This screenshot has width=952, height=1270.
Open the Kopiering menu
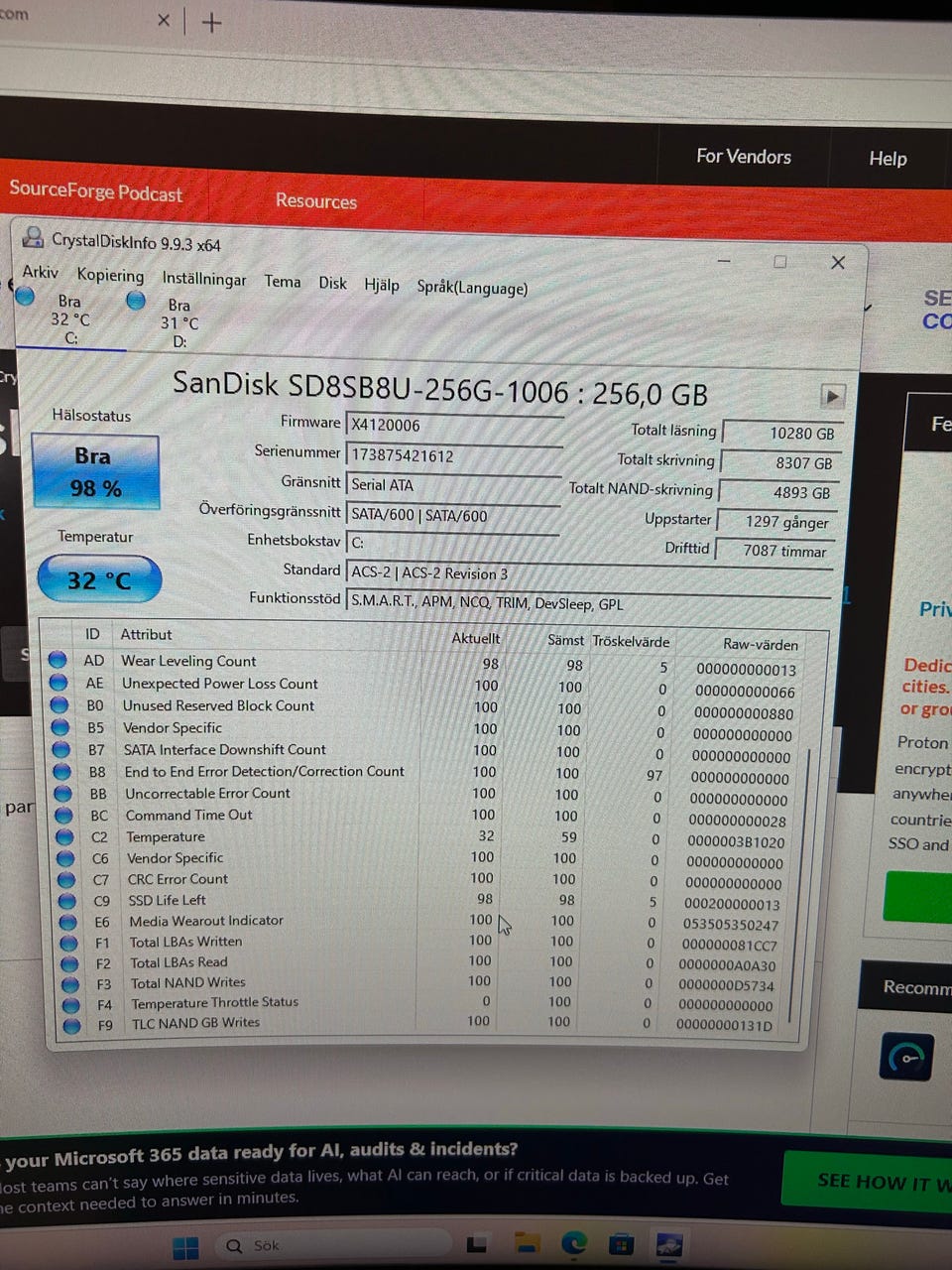[x=110, y=275]
